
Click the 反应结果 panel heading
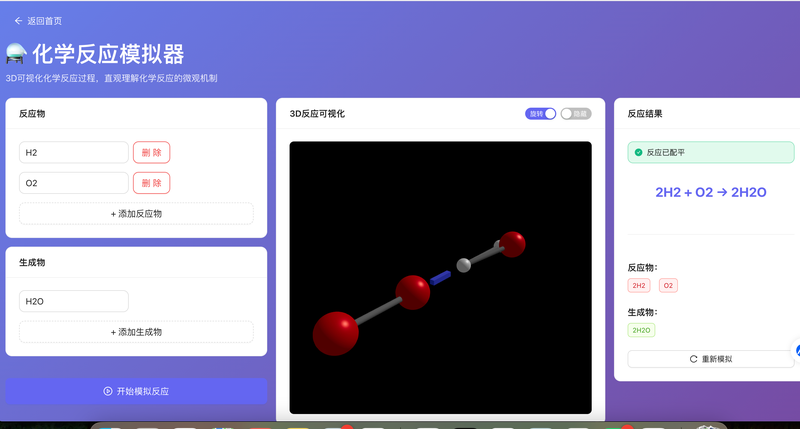coord(645,114)
